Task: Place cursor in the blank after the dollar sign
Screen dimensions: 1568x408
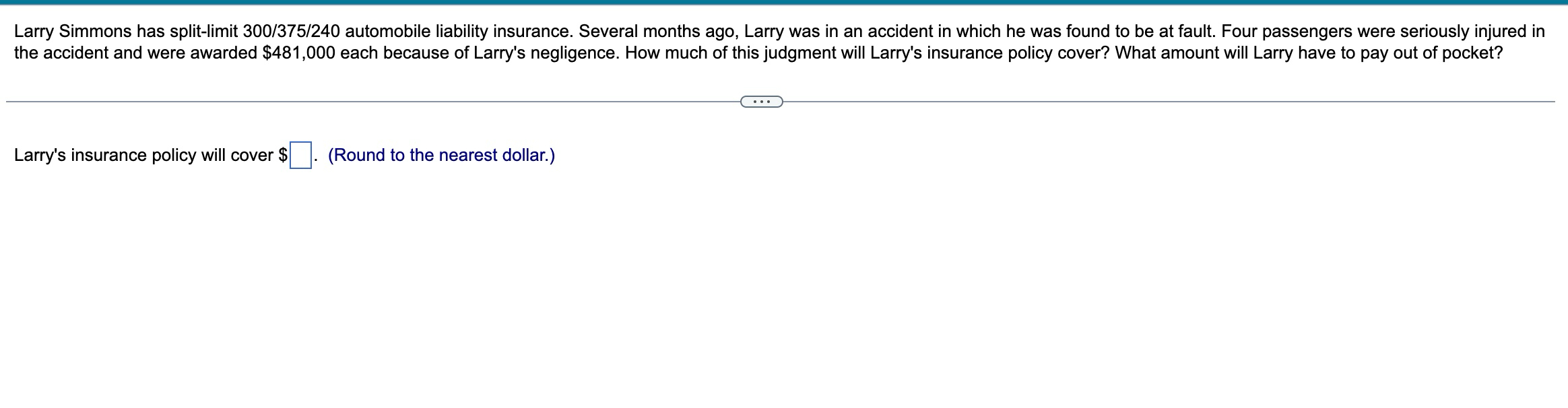Action: click(299, 155)
